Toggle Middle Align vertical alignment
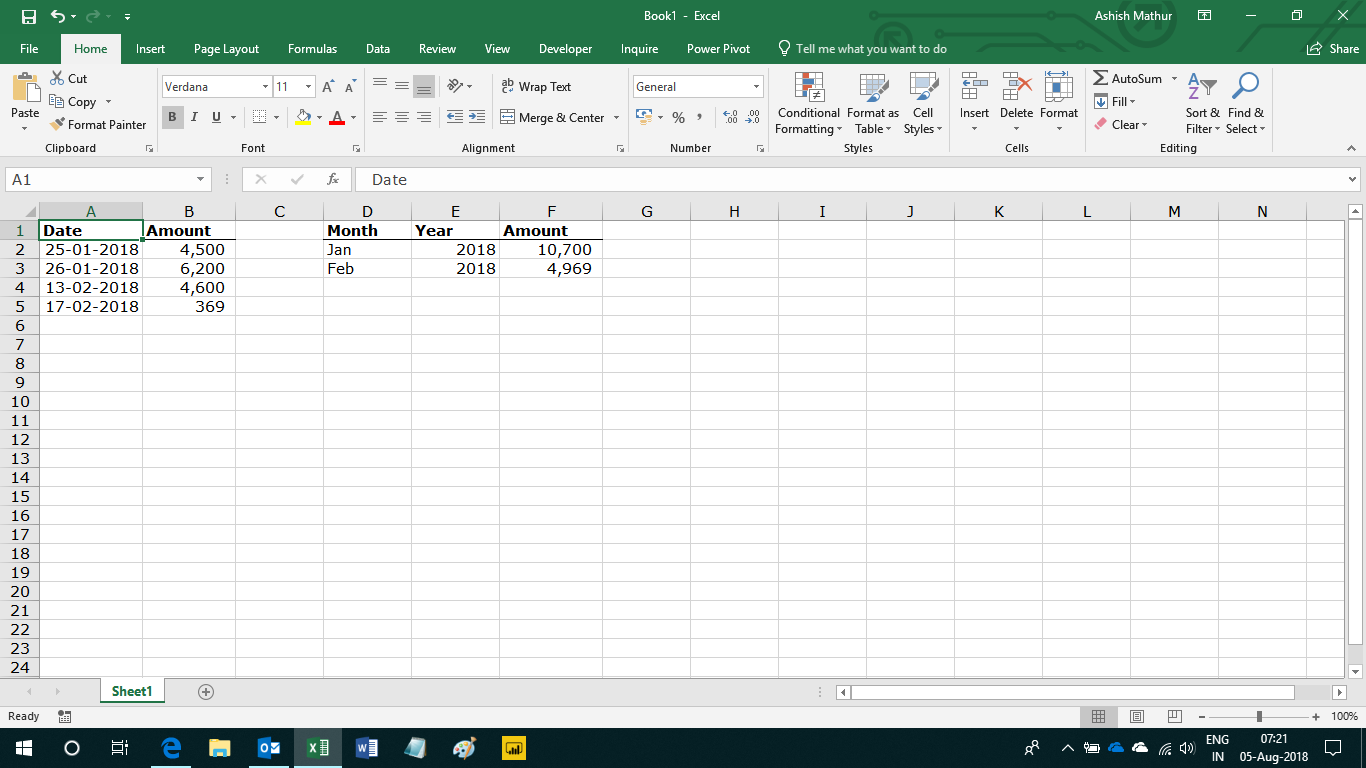Viewport: 1366px width, 768px height. (401, 87)
